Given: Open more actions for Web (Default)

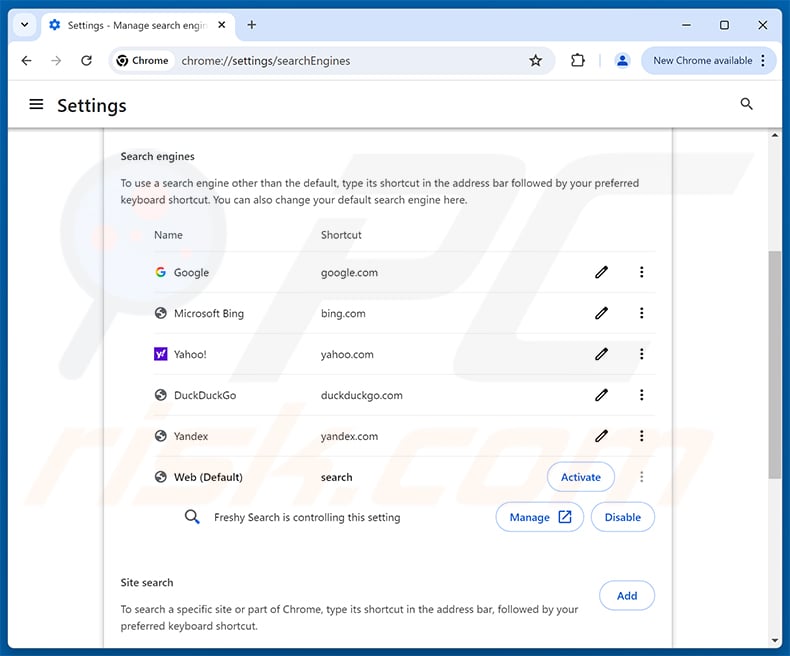Looking at the screenshot, I should pos(641,477).
